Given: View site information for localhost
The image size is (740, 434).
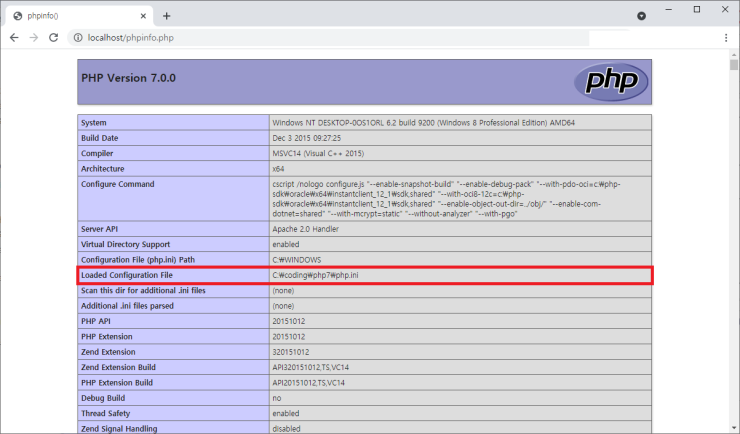Looking at the screenshot, I should point(77,37).
